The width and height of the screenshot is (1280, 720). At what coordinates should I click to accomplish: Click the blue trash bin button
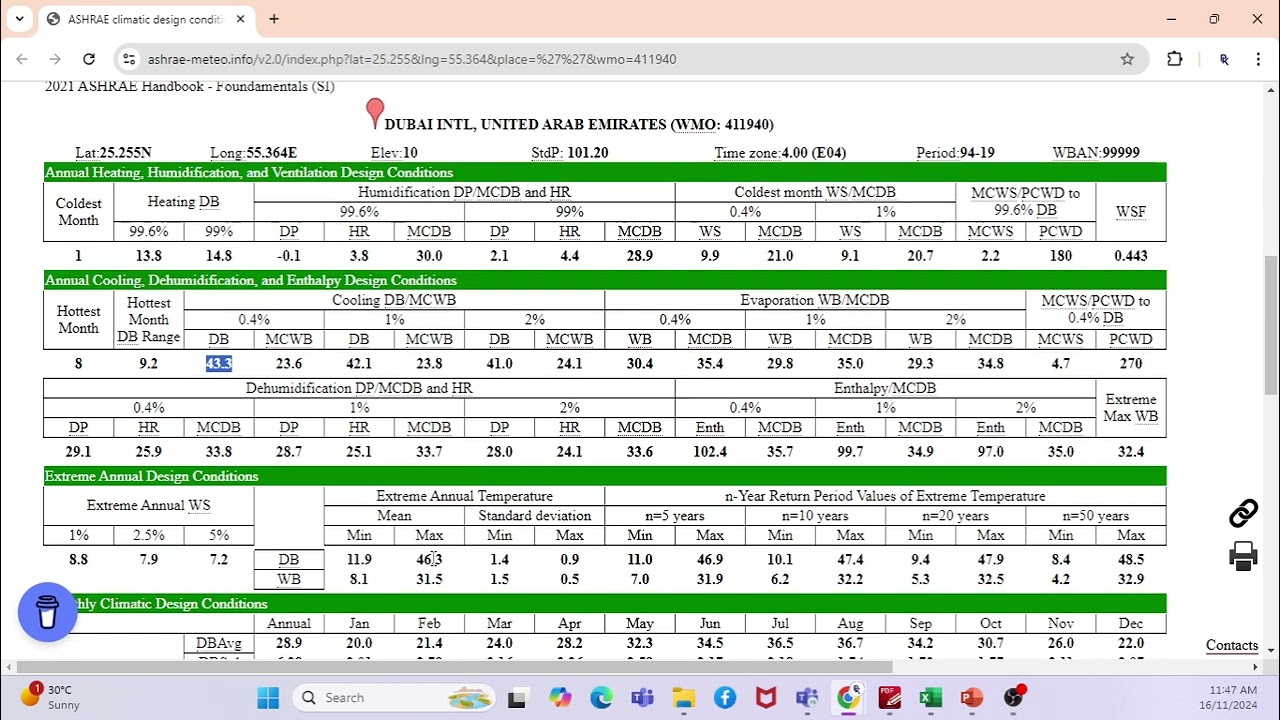point(47,612)
